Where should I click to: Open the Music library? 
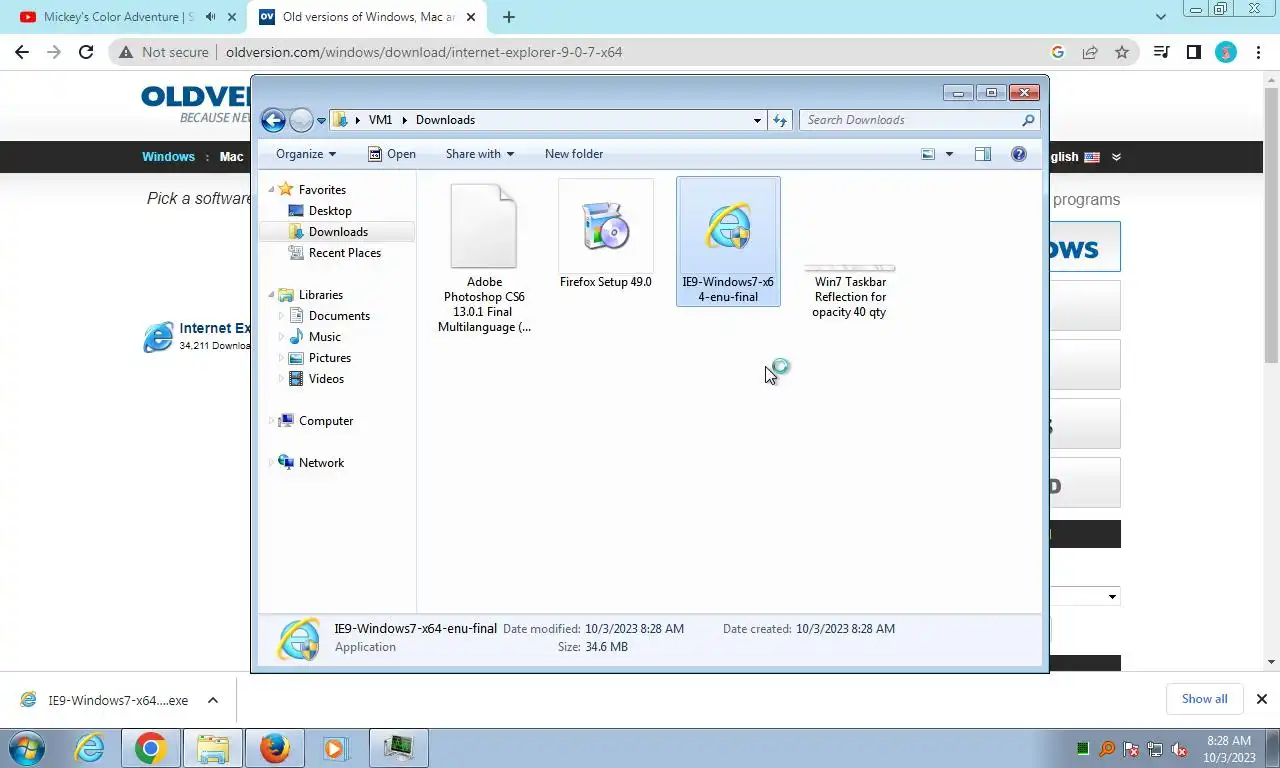324,337
